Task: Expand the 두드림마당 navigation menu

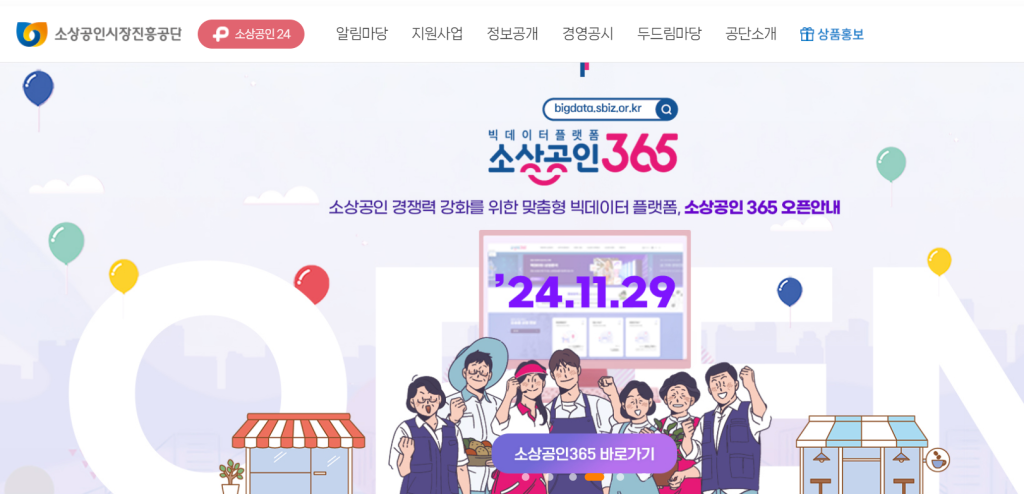Action: click(669, 34)
